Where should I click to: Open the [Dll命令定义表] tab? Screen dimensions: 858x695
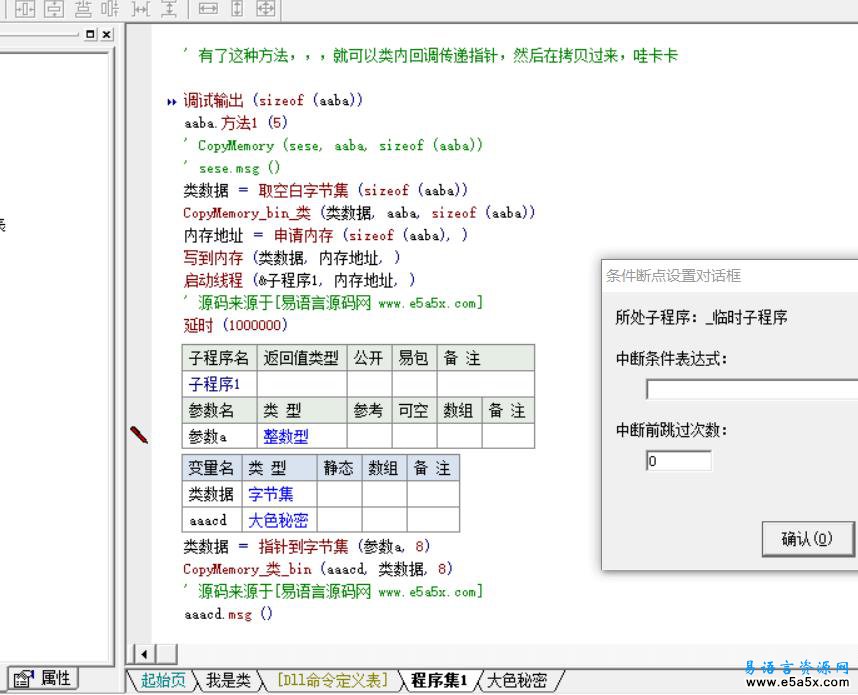333,680
